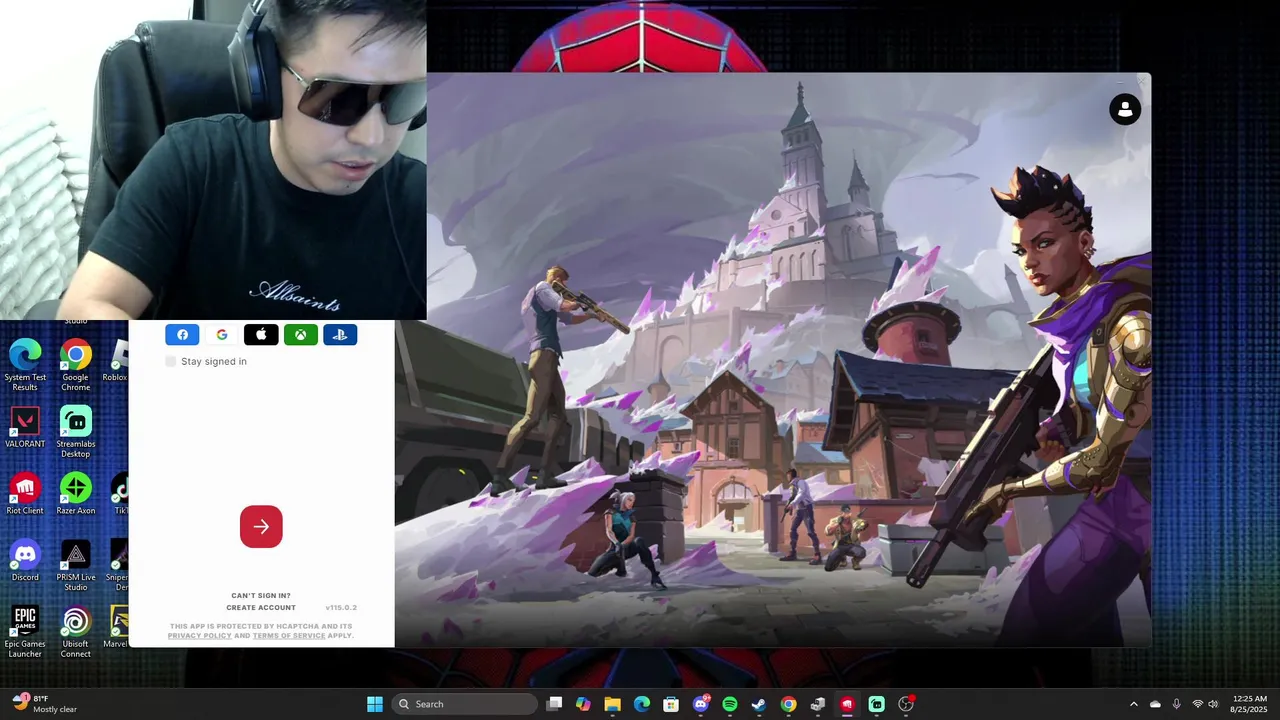Open Discord from the taskbar

point(701,704)
